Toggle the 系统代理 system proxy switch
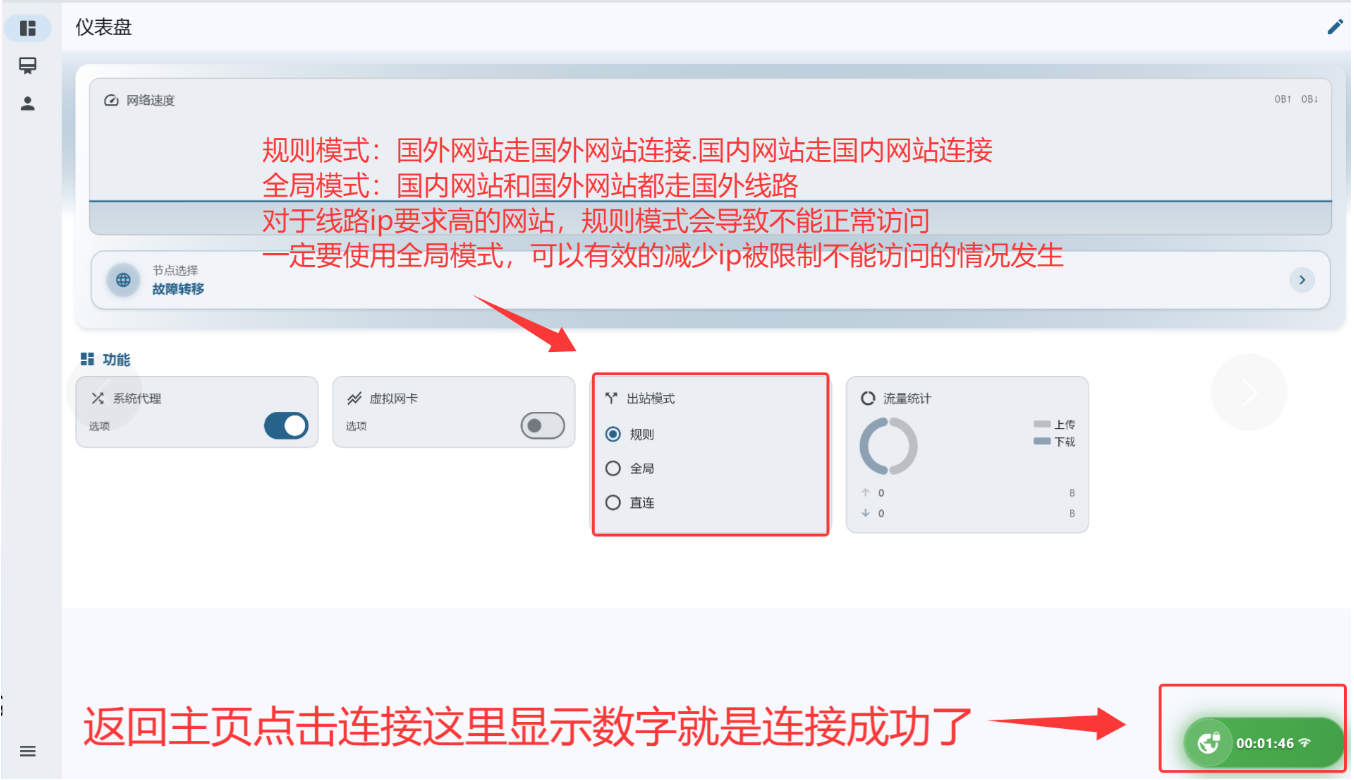1354x780 pixels. 286,426
